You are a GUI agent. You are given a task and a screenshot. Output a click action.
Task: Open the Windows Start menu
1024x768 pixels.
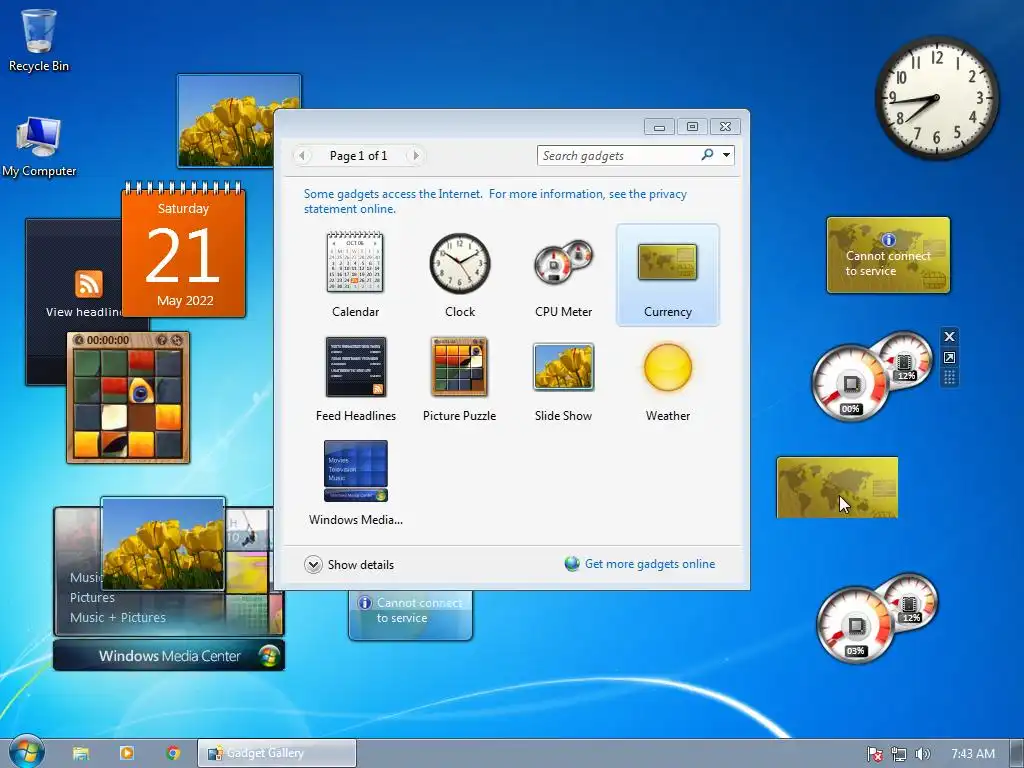click(x=26, y=752)
